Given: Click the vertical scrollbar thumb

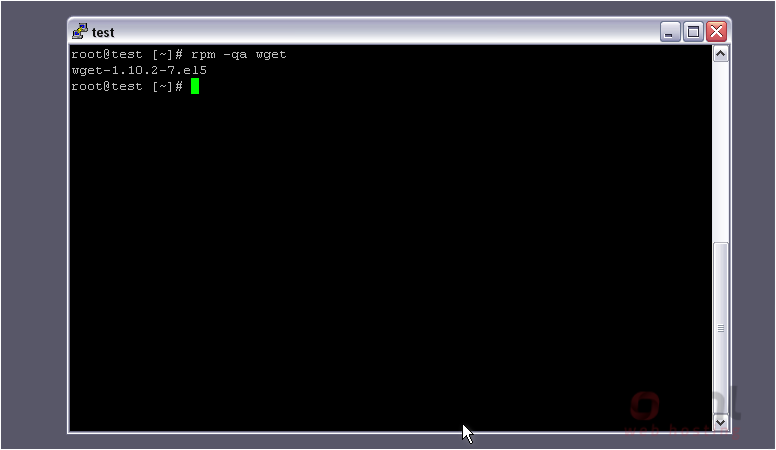Looking at the screenshot, I should [721, 328].
